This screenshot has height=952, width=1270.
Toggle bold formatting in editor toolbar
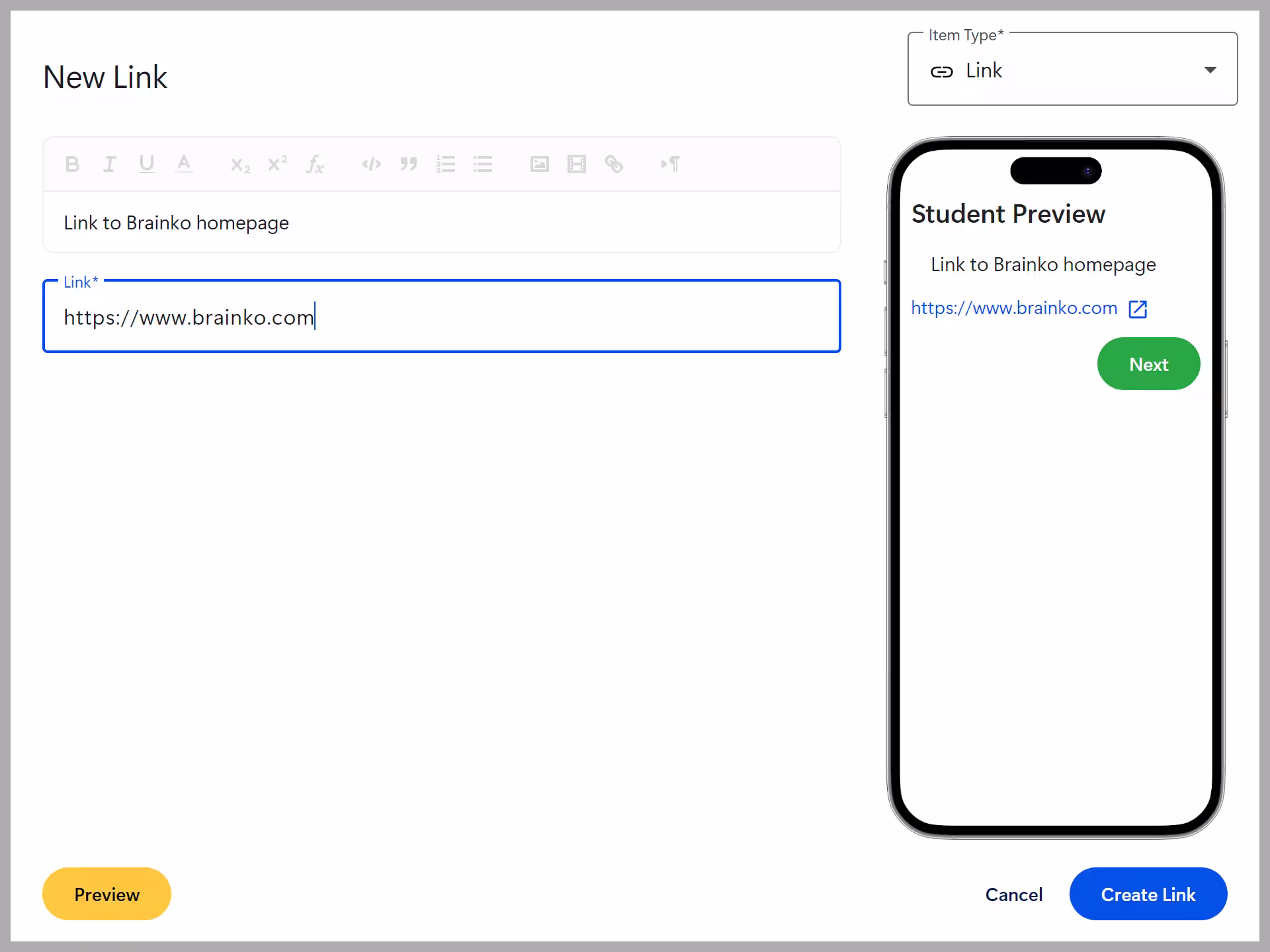[72, 164]
